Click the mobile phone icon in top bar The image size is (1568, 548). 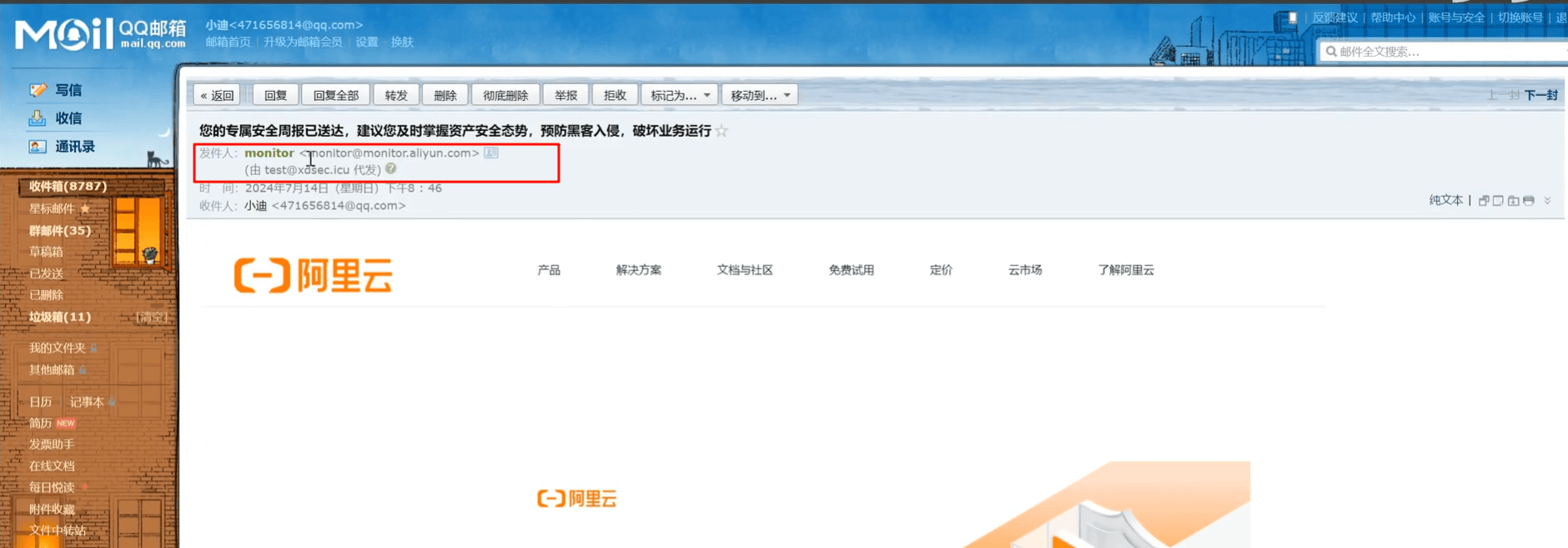coord(1292,18)
